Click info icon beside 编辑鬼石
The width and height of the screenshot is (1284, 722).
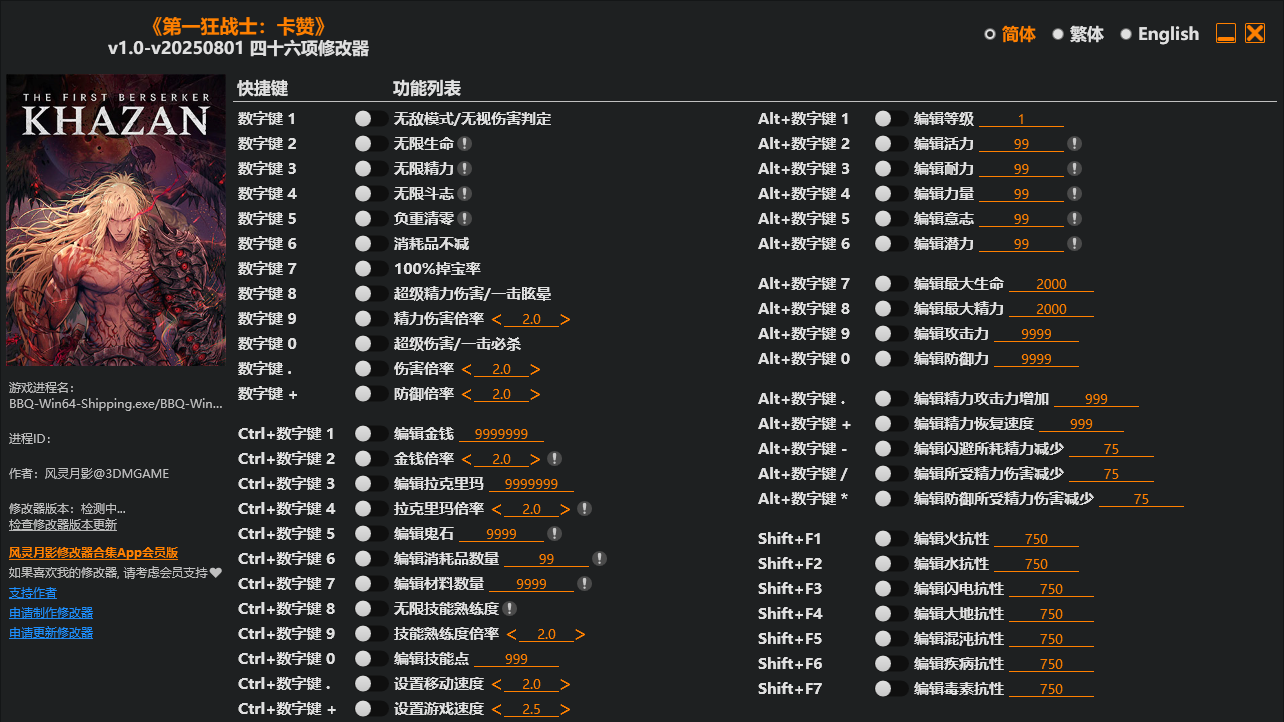pos(554,534)
